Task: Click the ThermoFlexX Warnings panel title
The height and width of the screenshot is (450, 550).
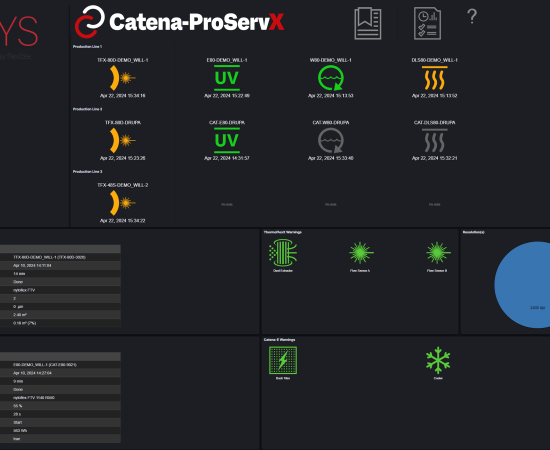Action: (x=282, y=232)
